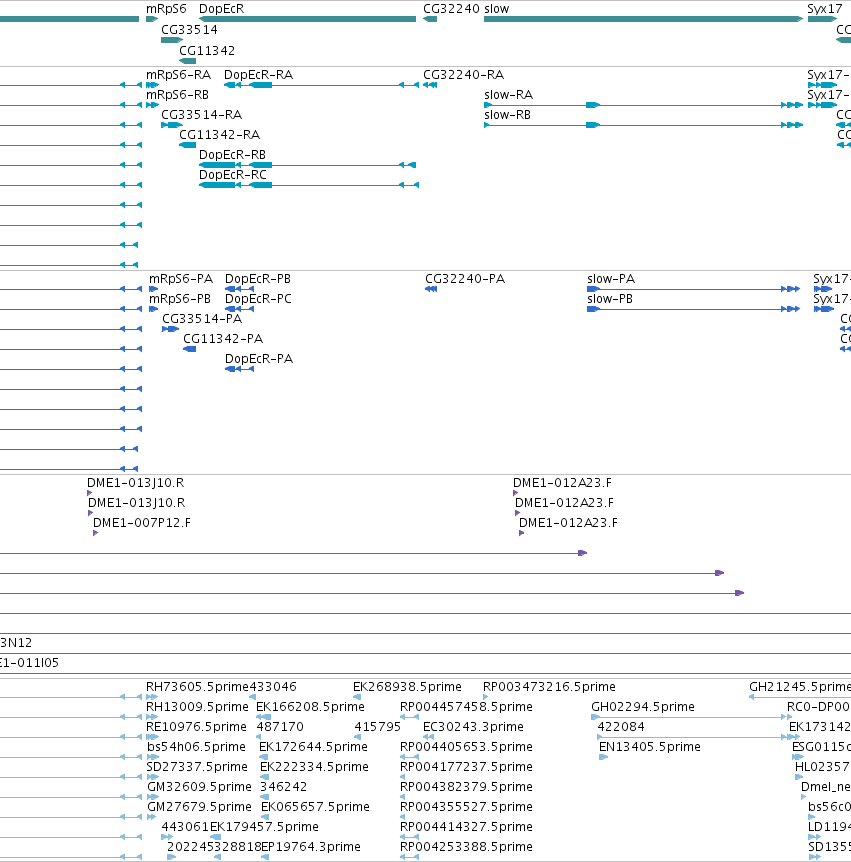Click the RH13009.5prime EST label
The width and height of the screenshot is (851, 862).
click(x=197, y=707)
